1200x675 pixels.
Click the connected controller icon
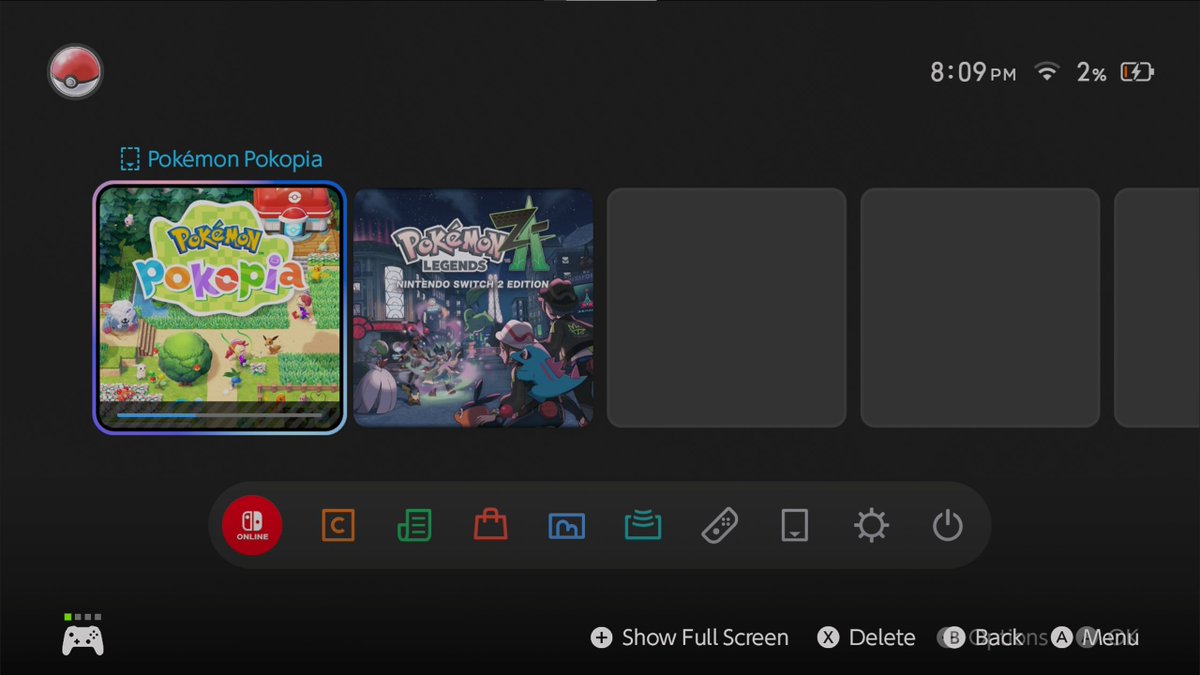(x=82, y=638)
